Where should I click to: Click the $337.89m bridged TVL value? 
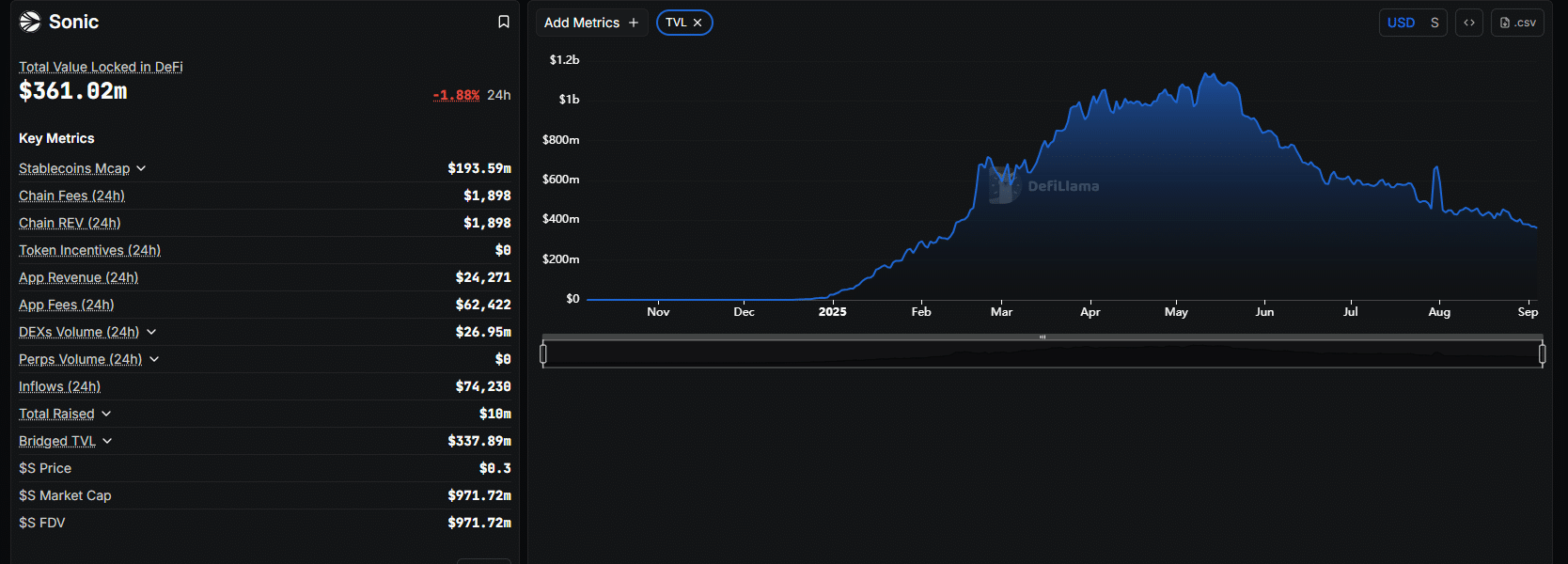click(479, 441)
